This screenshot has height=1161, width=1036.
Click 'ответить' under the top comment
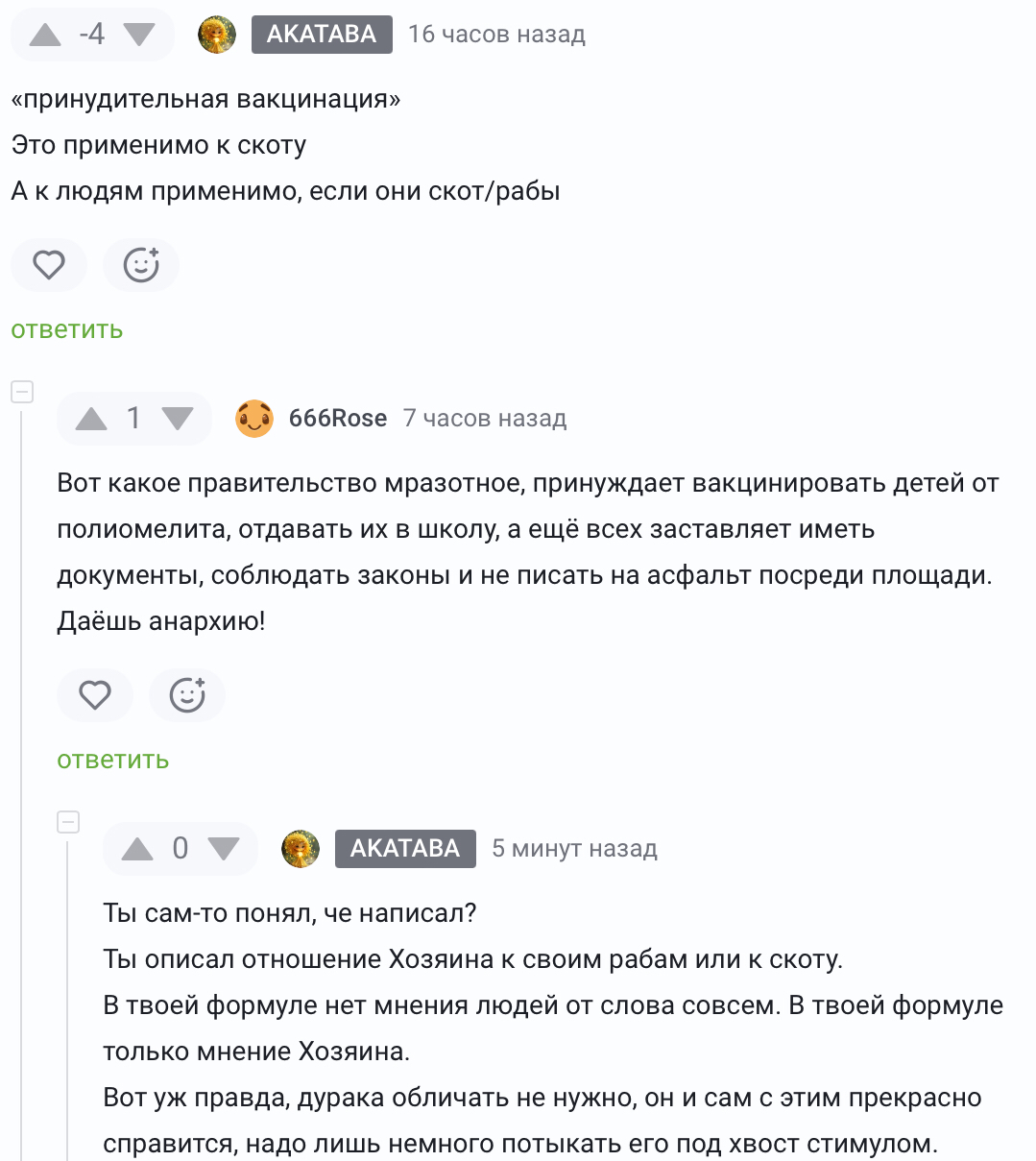click(x=67, y=329)
